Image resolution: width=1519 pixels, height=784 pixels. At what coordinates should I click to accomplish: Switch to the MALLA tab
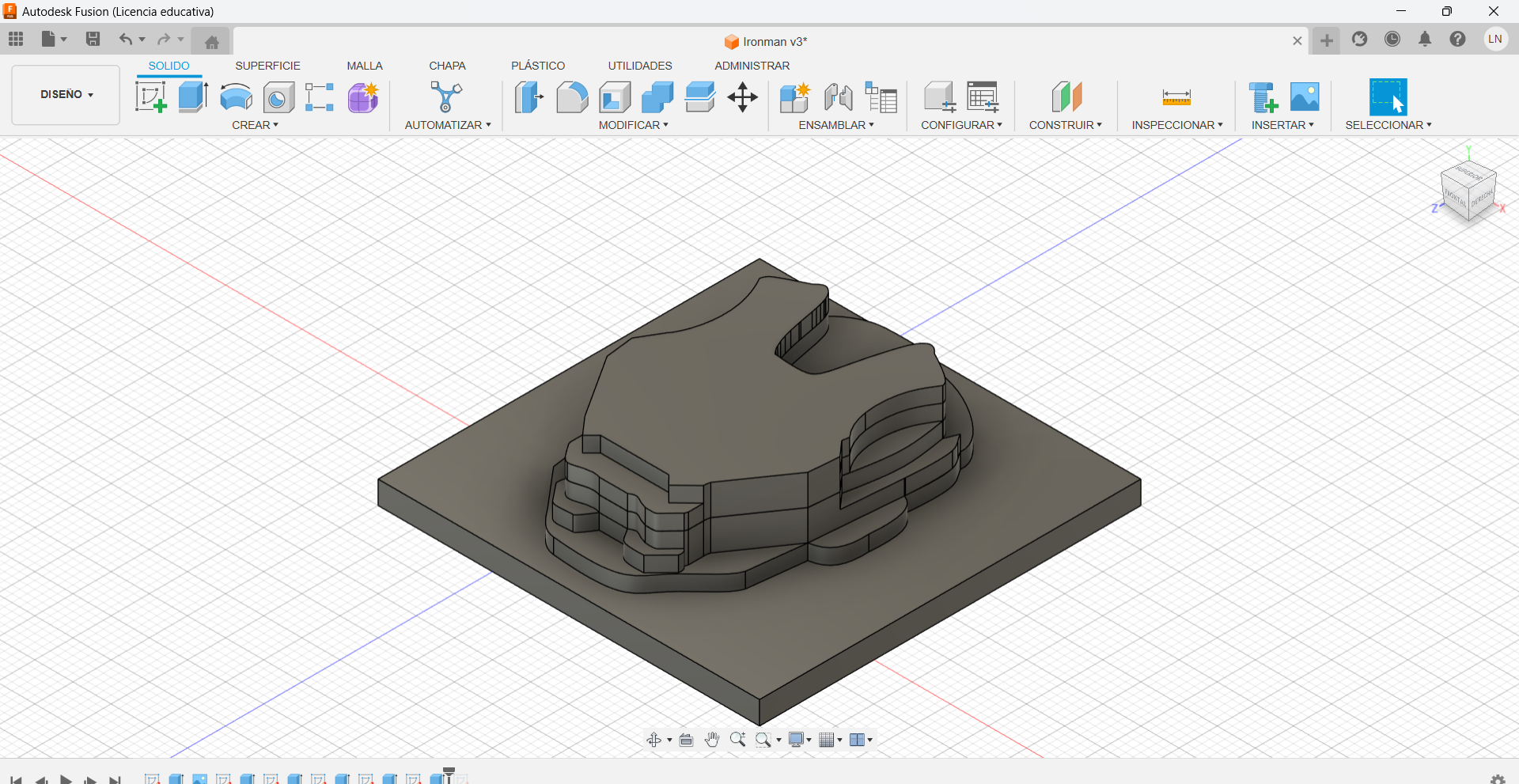pos(365,66)
